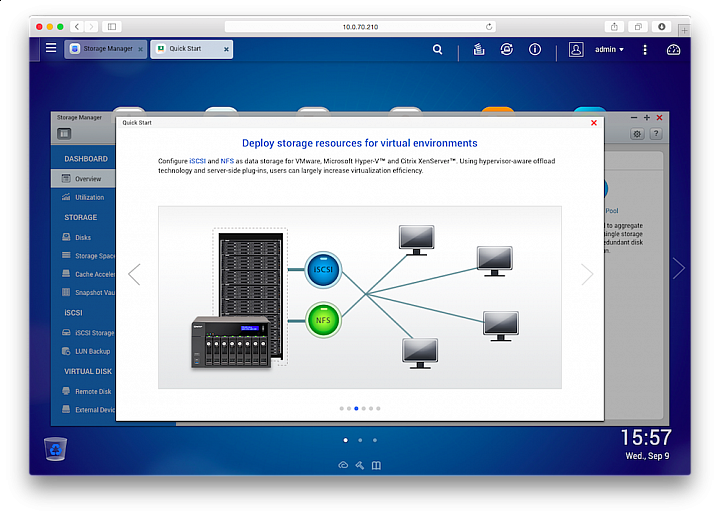Open the desktop Recycle Bin

[56, 449]
